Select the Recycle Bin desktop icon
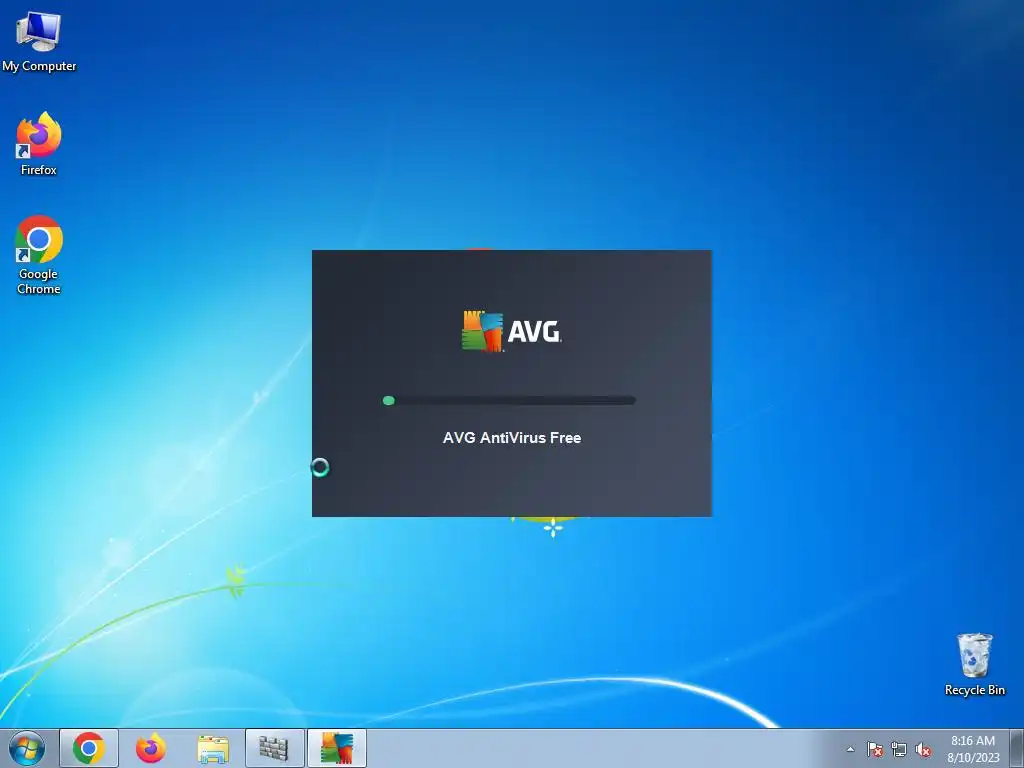Screen dimensions: 1024x768 click(x=974, y=664)
